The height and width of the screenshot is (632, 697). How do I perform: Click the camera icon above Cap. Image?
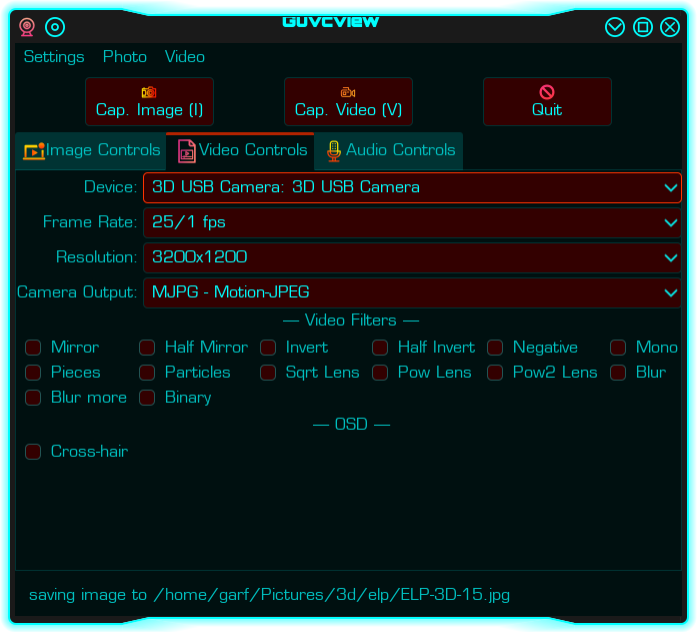pos(149,92)
